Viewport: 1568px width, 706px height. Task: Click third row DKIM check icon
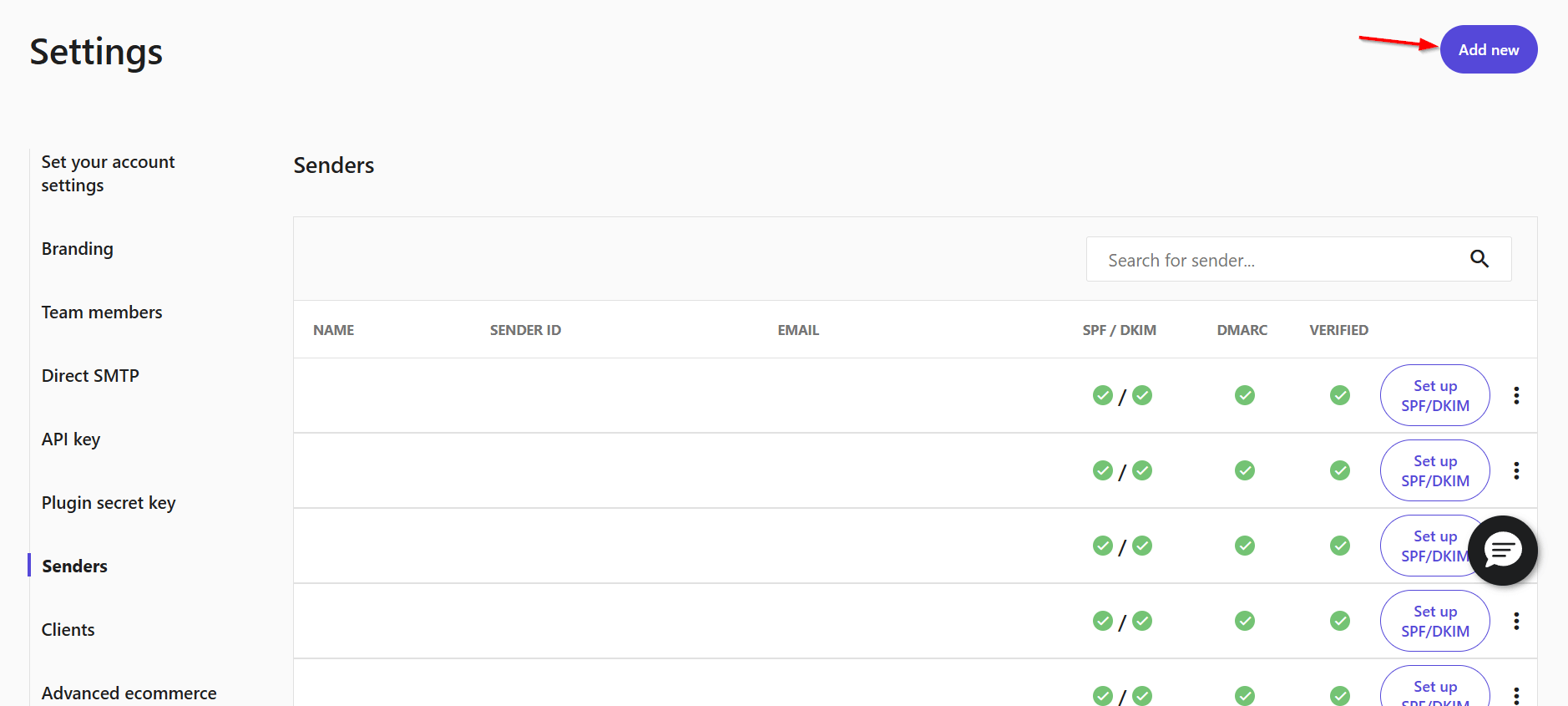click(1142, 546)
